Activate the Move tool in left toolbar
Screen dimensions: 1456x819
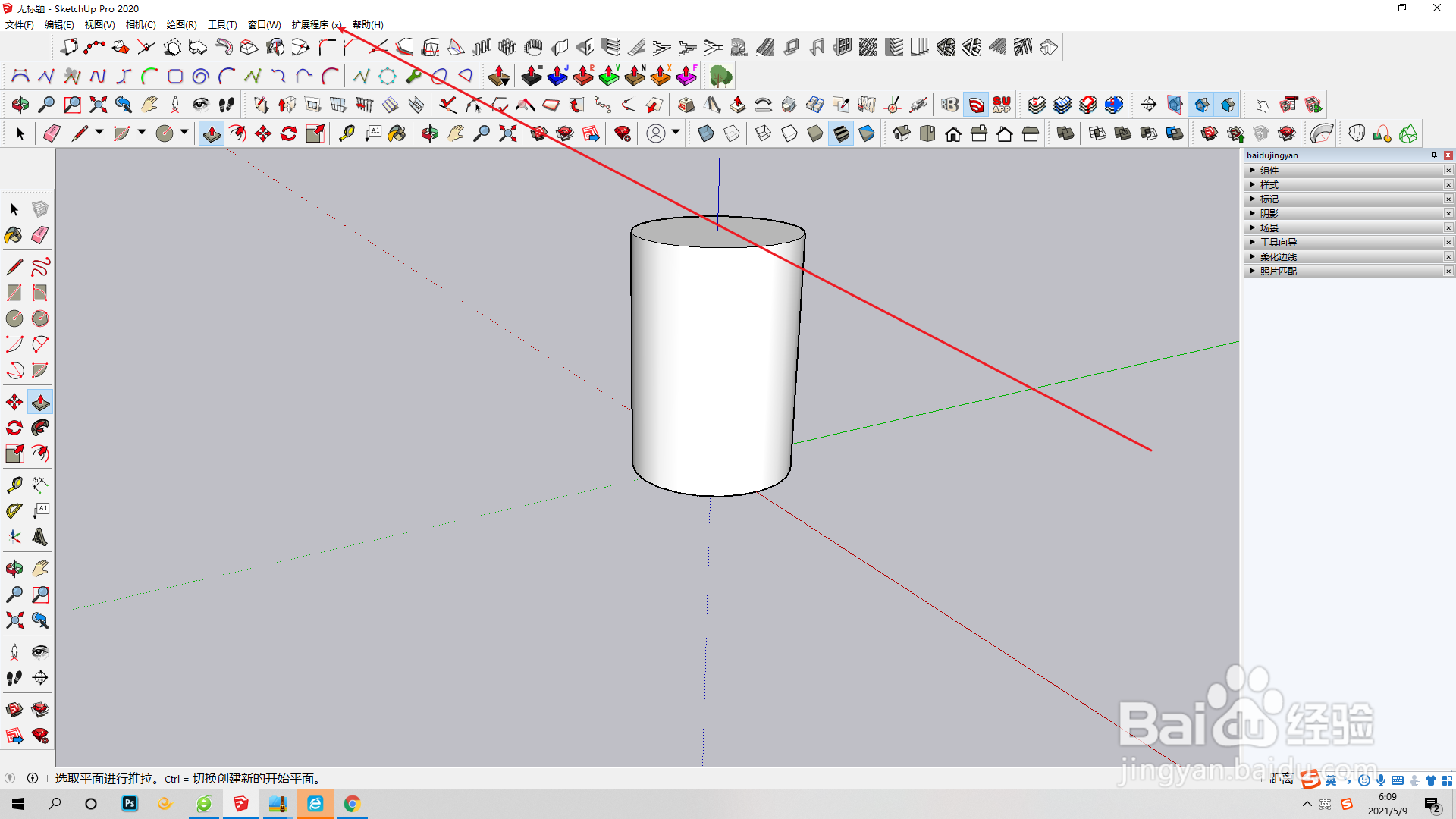coord(14,402)
